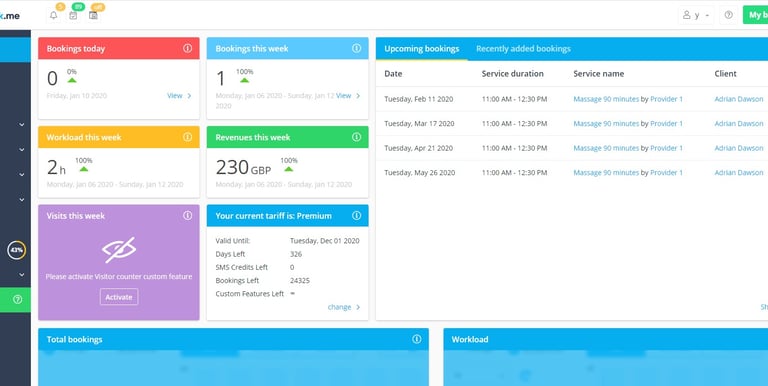Activate the Visitor counter feature
This screenshot has height=386, width=768.
tap(119, 297)
